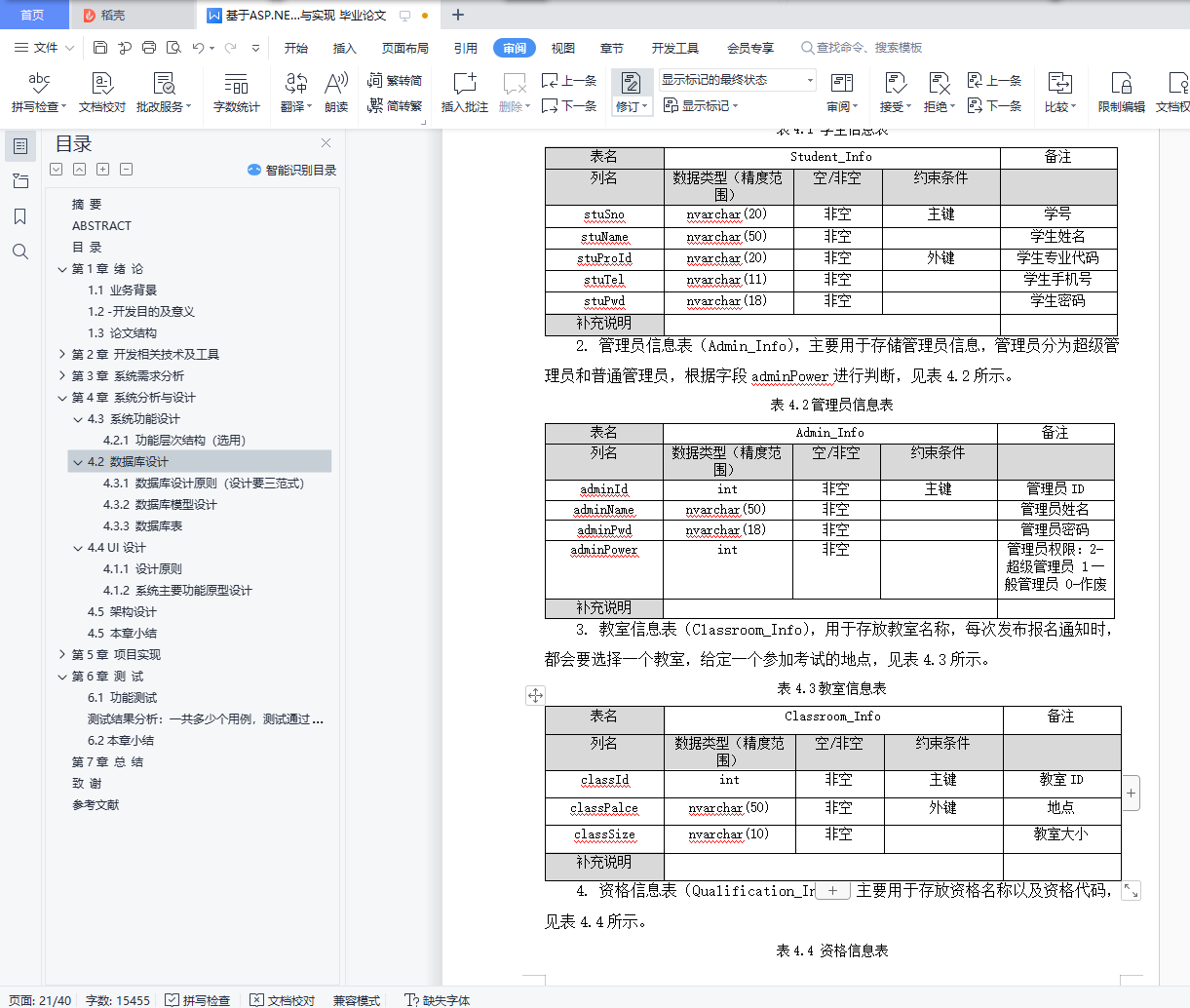Switch to the 页面布局 ribbon tab
The image size is (1190, 1008).
click(405, 48)
